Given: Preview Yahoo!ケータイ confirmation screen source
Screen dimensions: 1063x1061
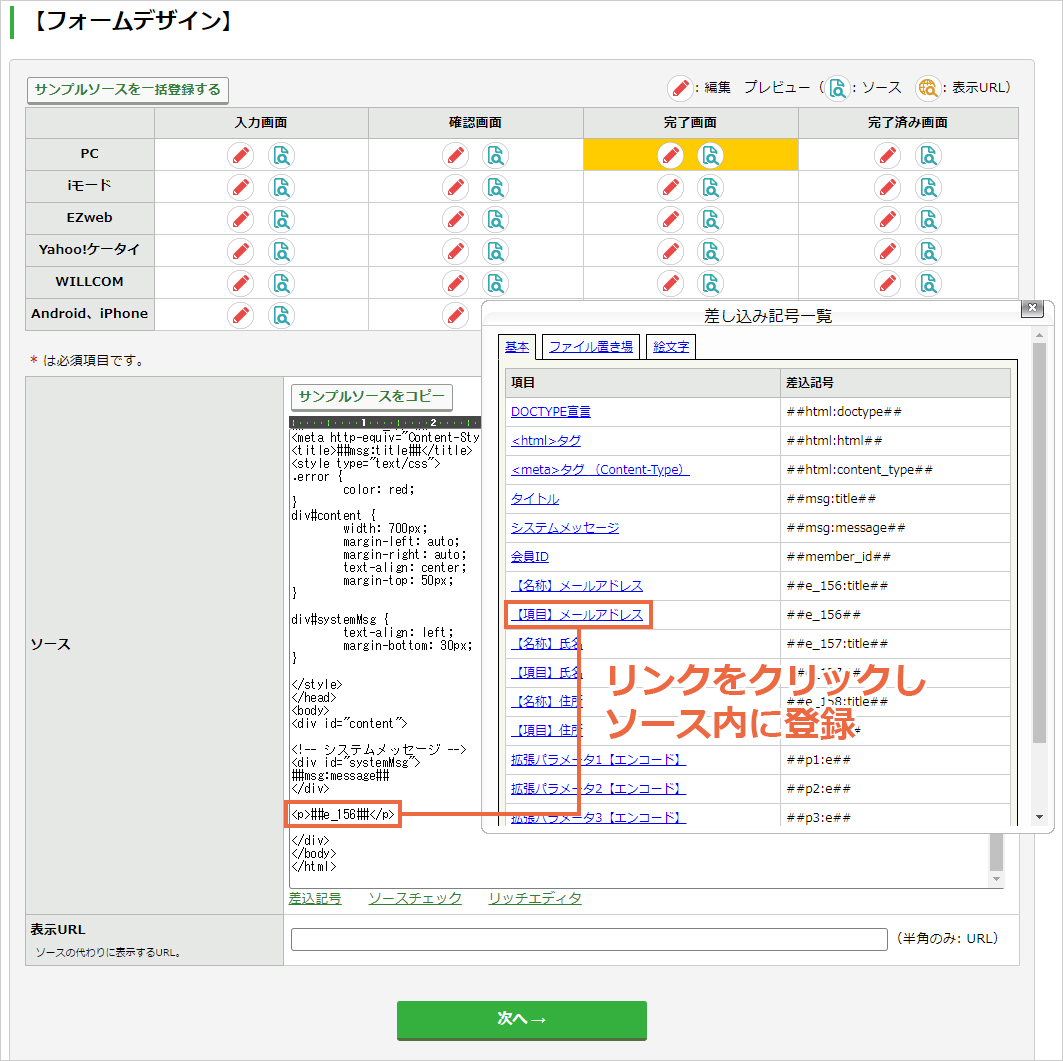Looking at the screenshot, I should pyautogui.click(x=496, y=251).
